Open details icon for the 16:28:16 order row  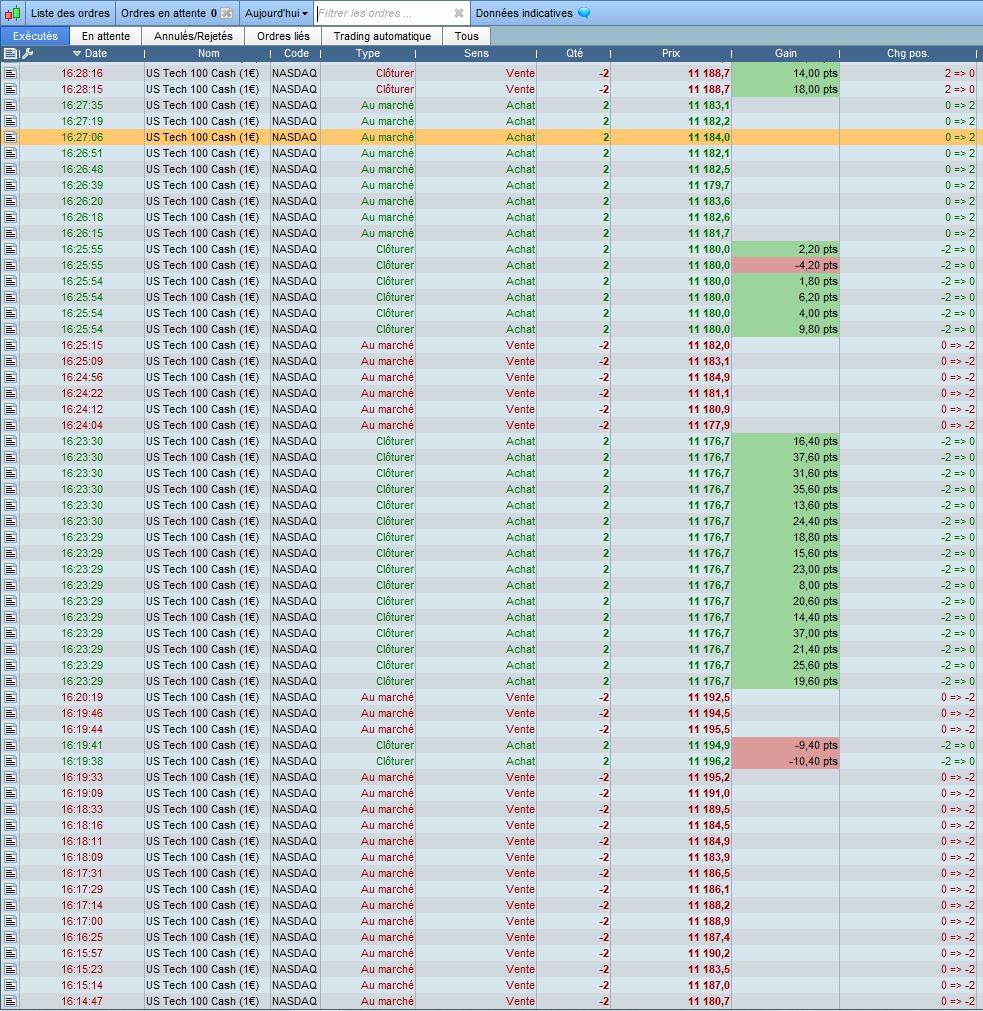[10, 73]
